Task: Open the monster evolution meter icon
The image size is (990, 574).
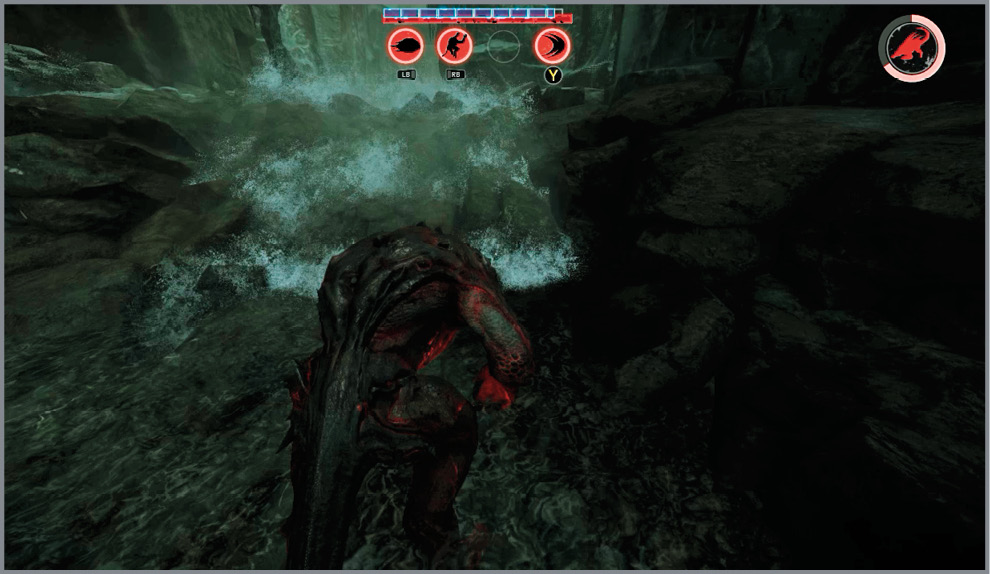Action: 912,47
